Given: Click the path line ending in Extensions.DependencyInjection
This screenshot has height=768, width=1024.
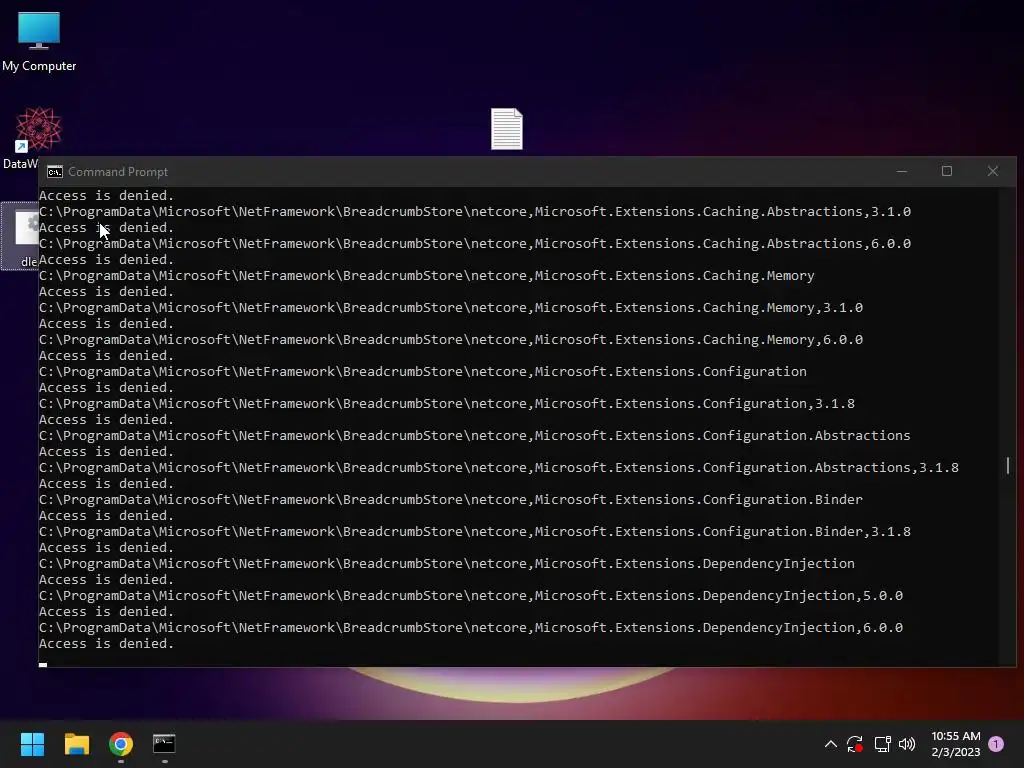Looking at the screenshot, I should pos(447,564).
